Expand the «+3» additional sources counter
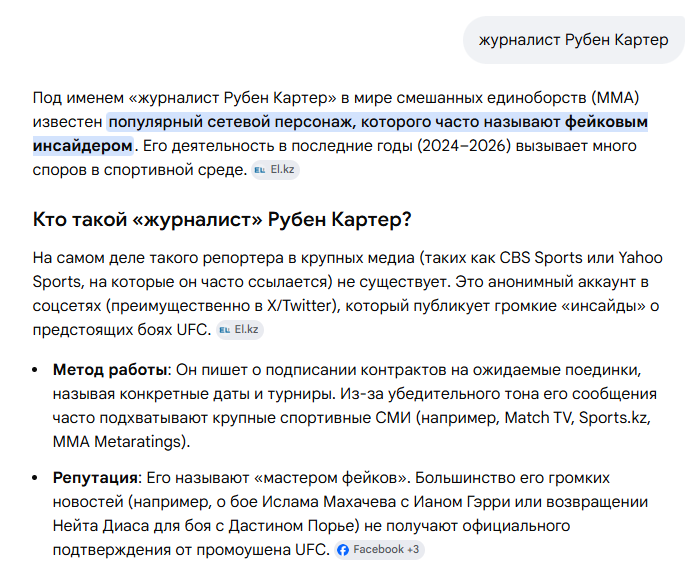Image resolution: width=700 pixels, height=573 pixels. pos(413,549)
